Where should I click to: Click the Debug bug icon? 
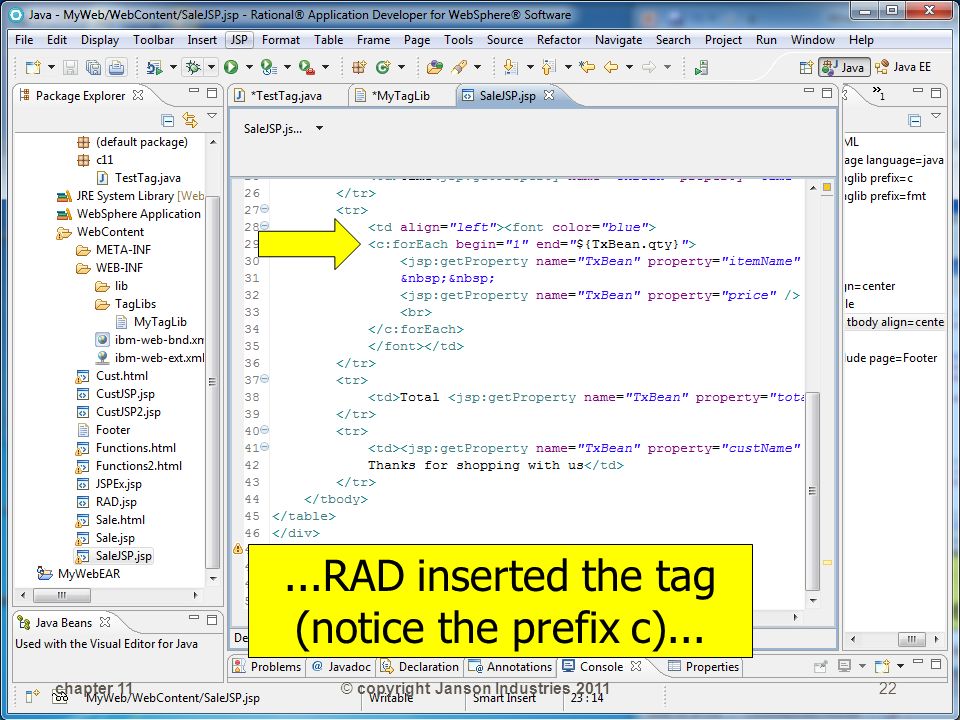point(193,67)
